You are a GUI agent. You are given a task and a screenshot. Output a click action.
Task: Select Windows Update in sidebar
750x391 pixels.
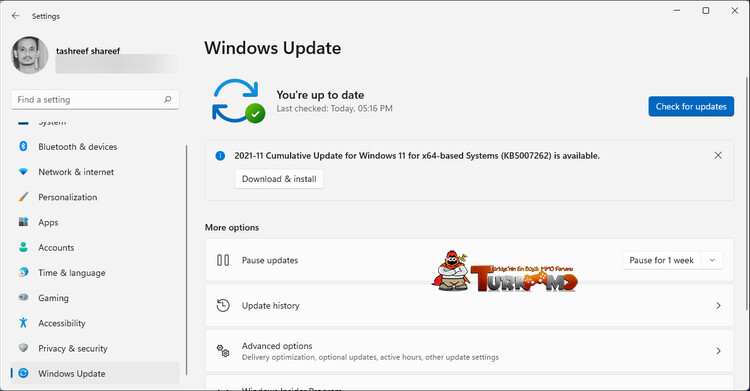(95, 373)
